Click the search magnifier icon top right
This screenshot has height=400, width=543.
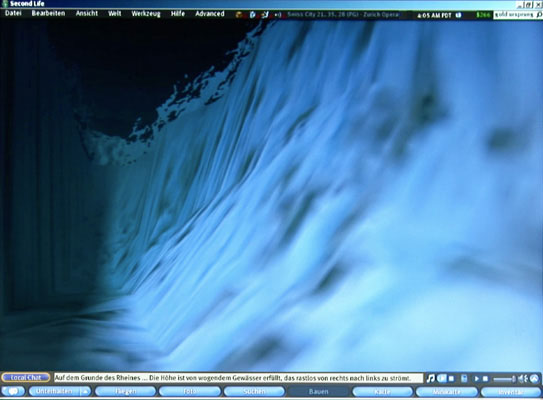539,15
